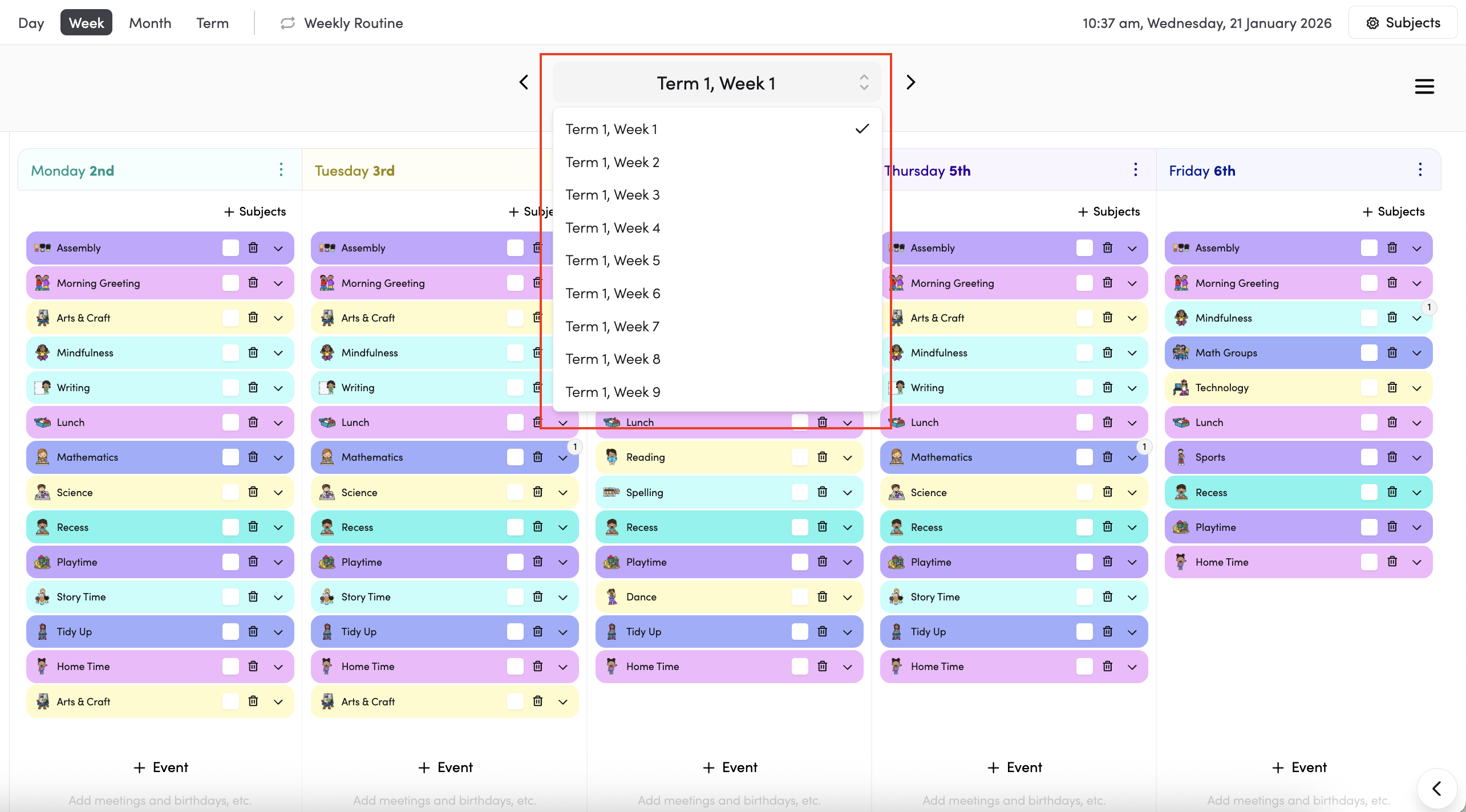Switch to the Month view tab
Screen dimensions: 1466x812
point(150,23)
